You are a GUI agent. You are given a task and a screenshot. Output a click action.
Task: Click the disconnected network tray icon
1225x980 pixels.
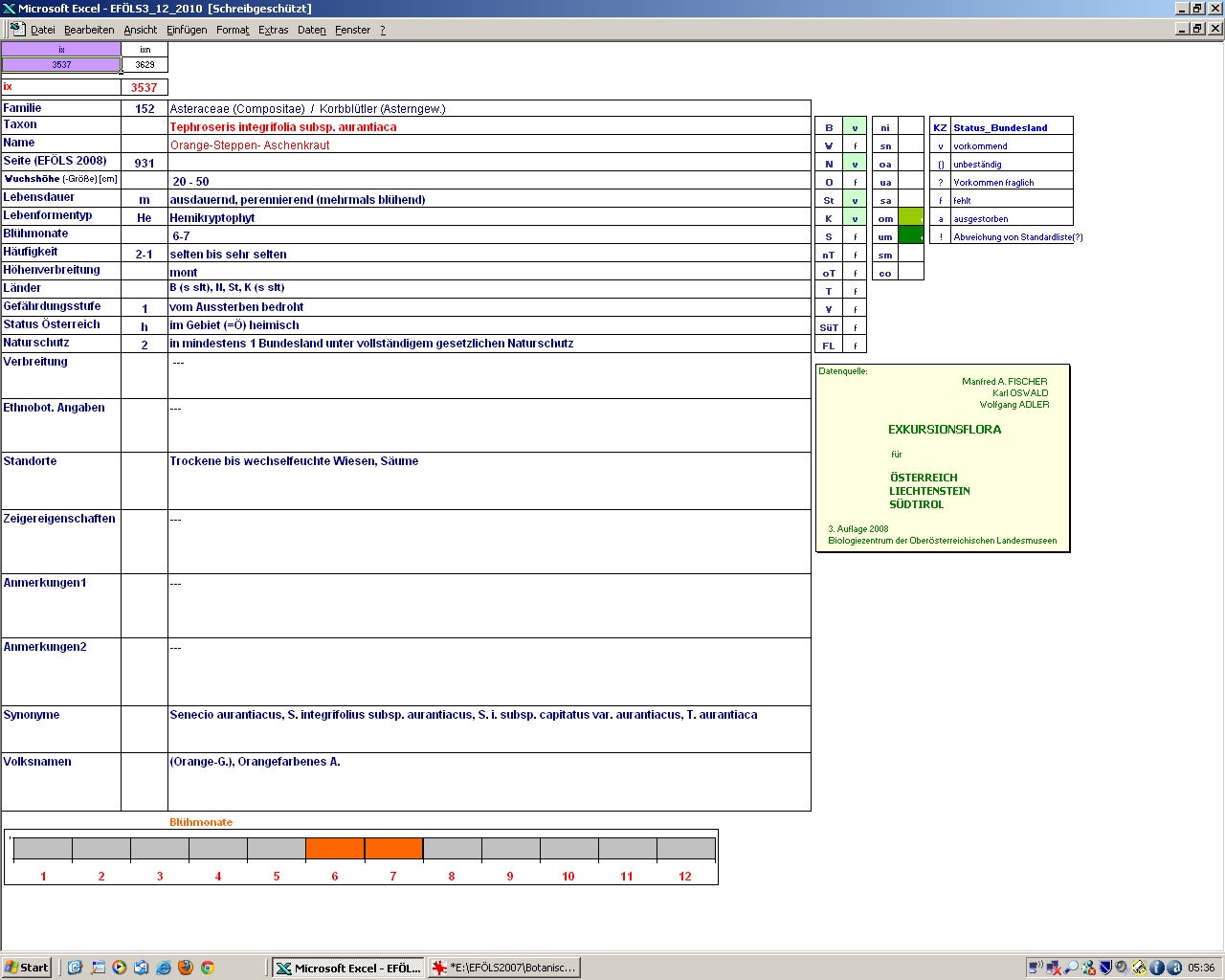[1054, 968]
